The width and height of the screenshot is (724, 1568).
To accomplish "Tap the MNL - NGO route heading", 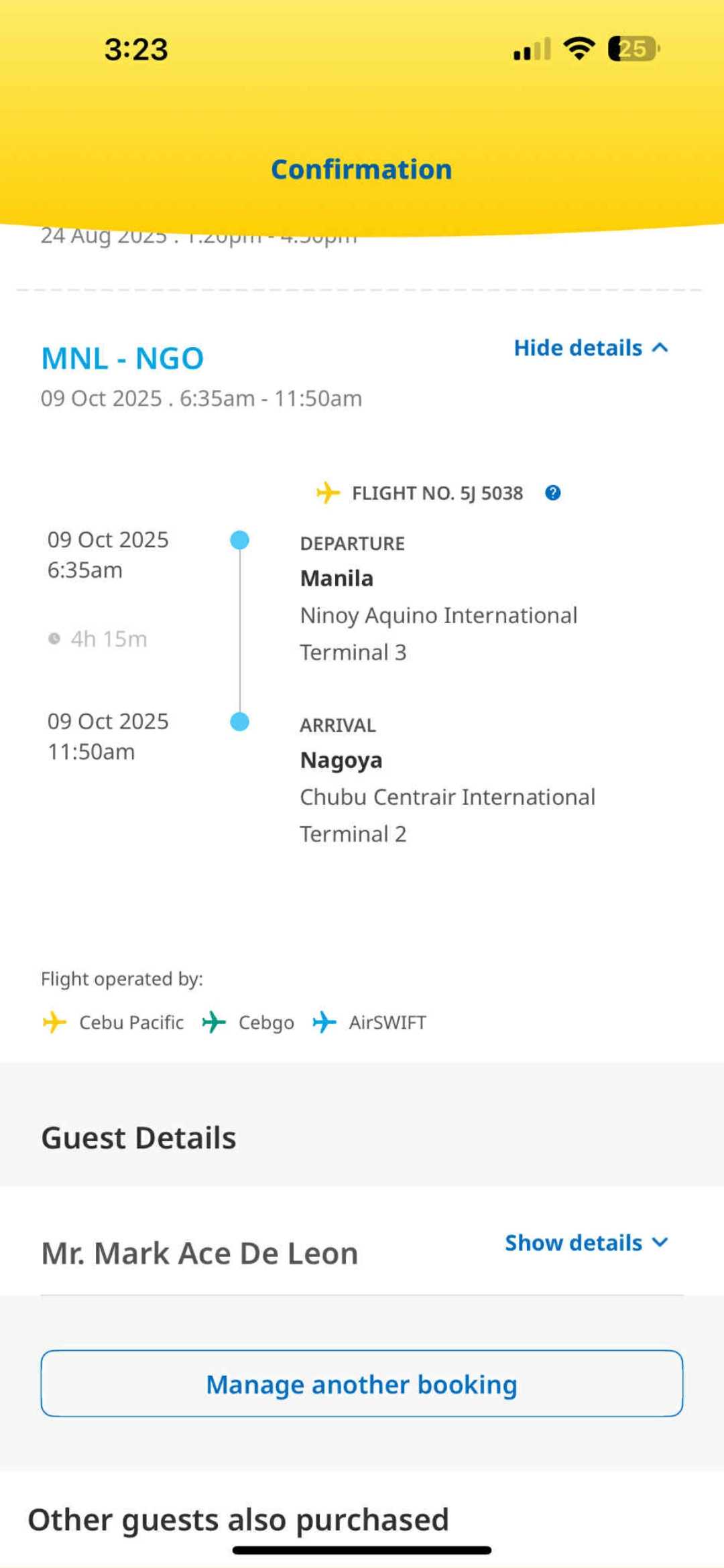I will 123,358.
